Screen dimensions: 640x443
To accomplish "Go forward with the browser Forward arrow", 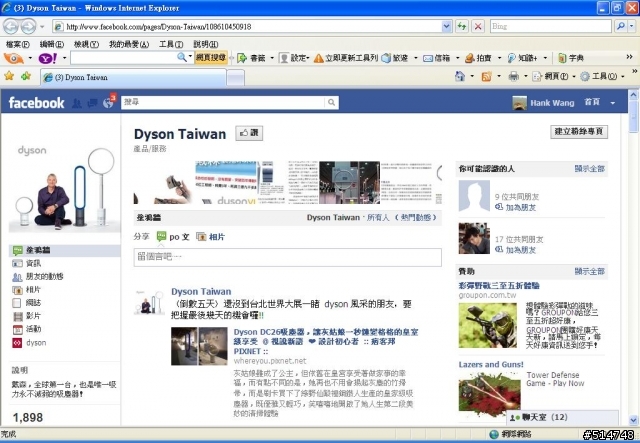I will pyautogui.click(x=29, y=27).
